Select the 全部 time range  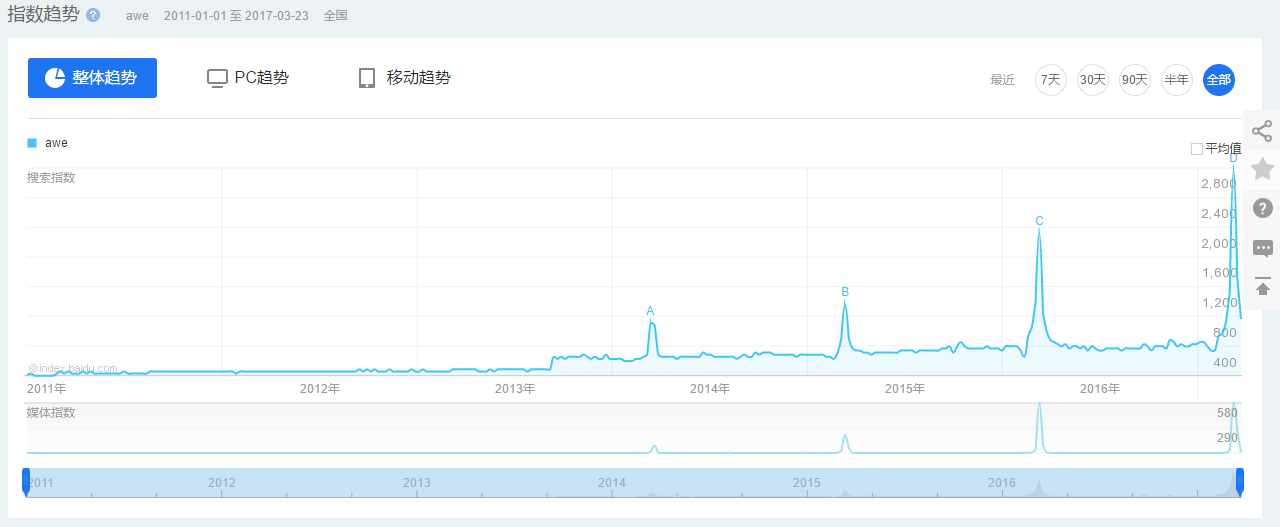(1219, 80)
